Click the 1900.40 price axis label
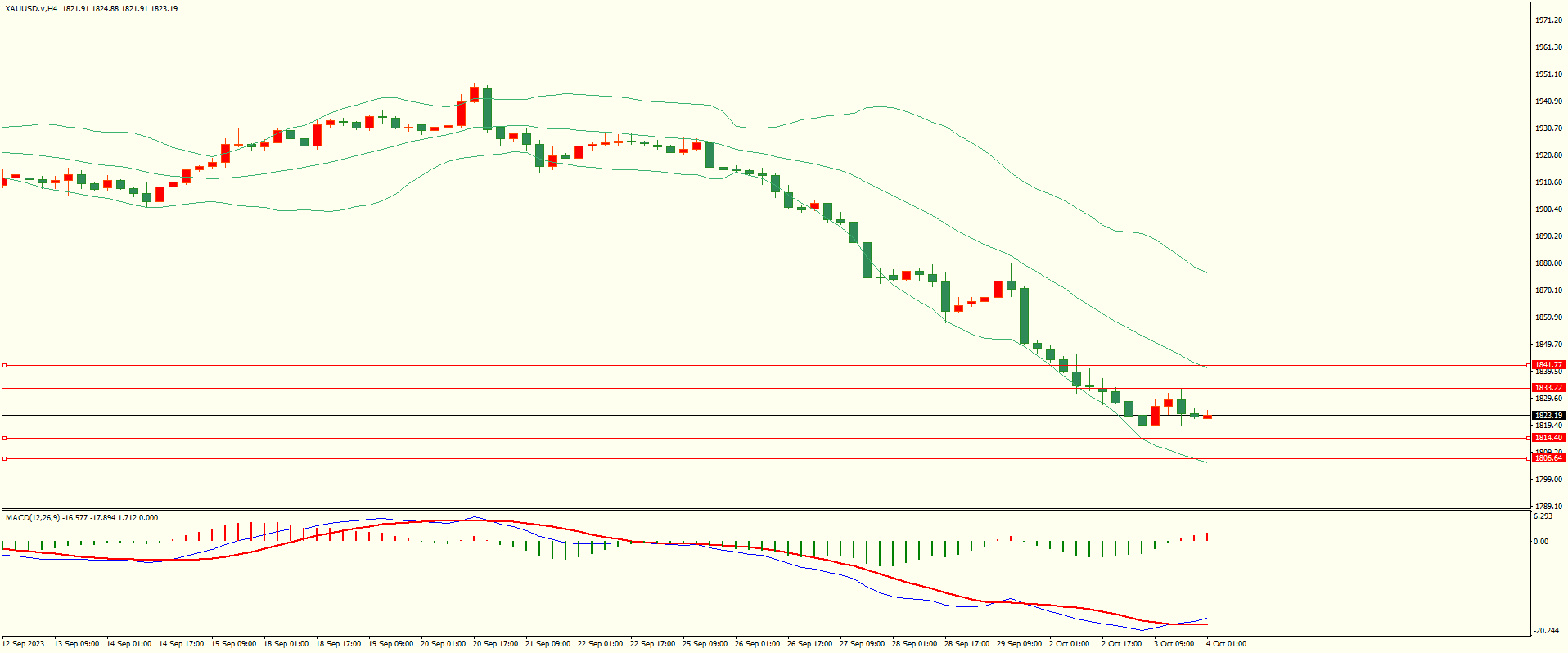1568x653 pixels. pyautogui.click(x=1548, y=209)
